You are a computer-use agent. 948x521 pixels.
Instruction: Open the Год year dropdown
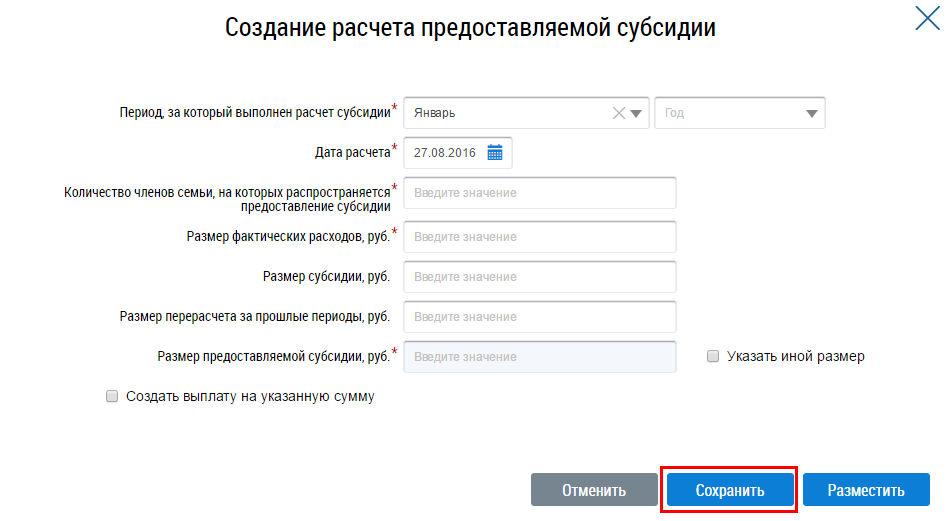pos(739,113)
